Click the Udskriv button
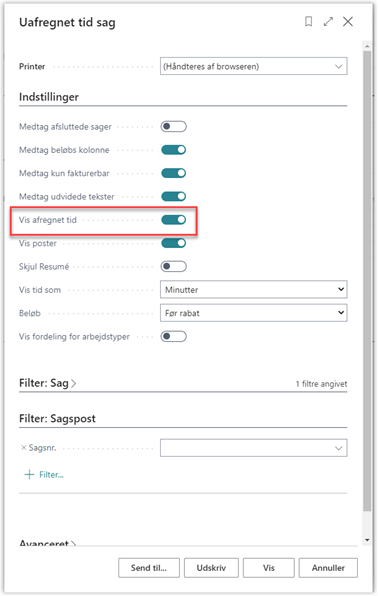The height and width of the screenshot is (596, 378). [211, 568]
